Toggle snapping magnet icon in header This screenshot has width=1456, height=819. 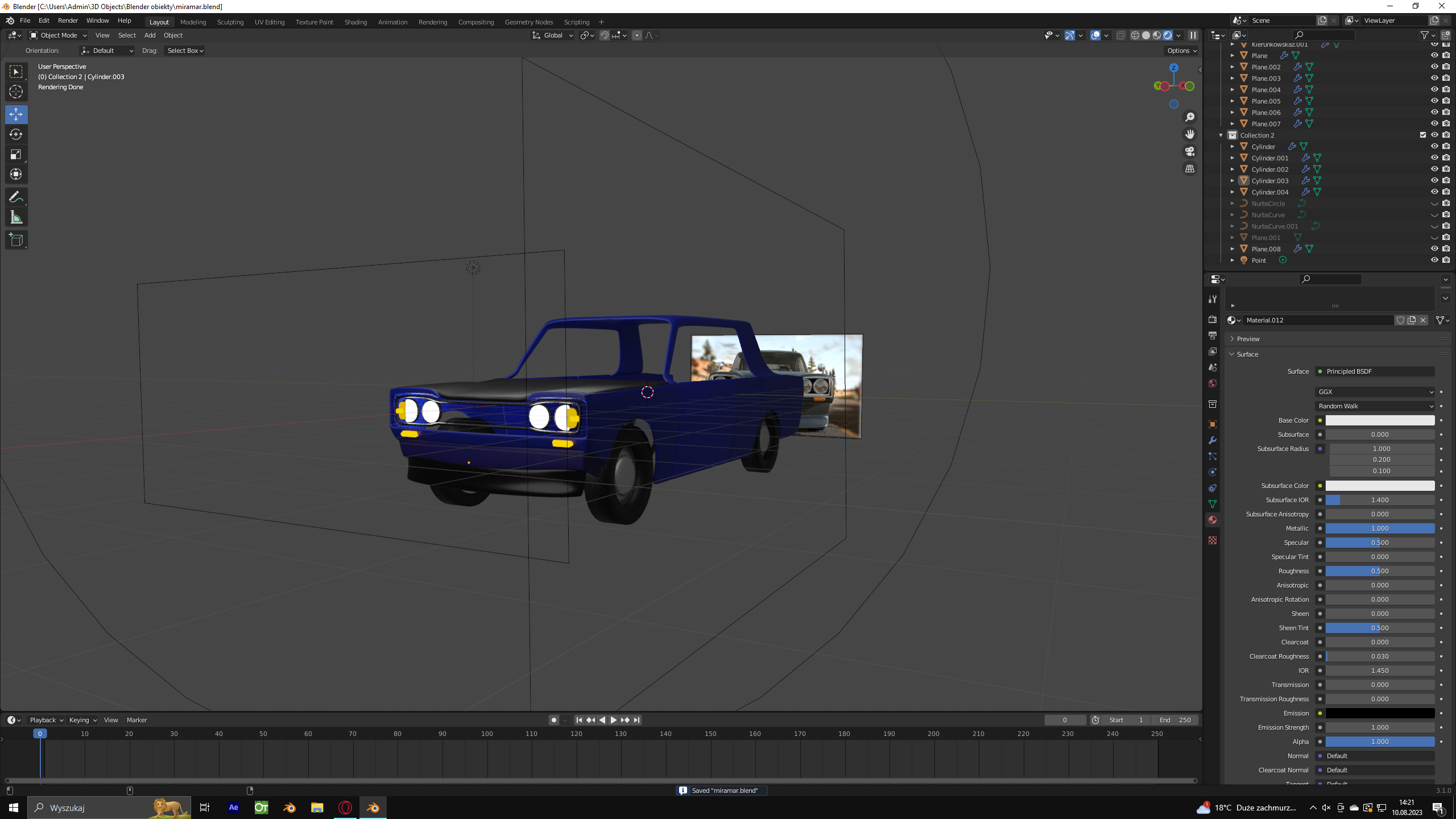604,35
